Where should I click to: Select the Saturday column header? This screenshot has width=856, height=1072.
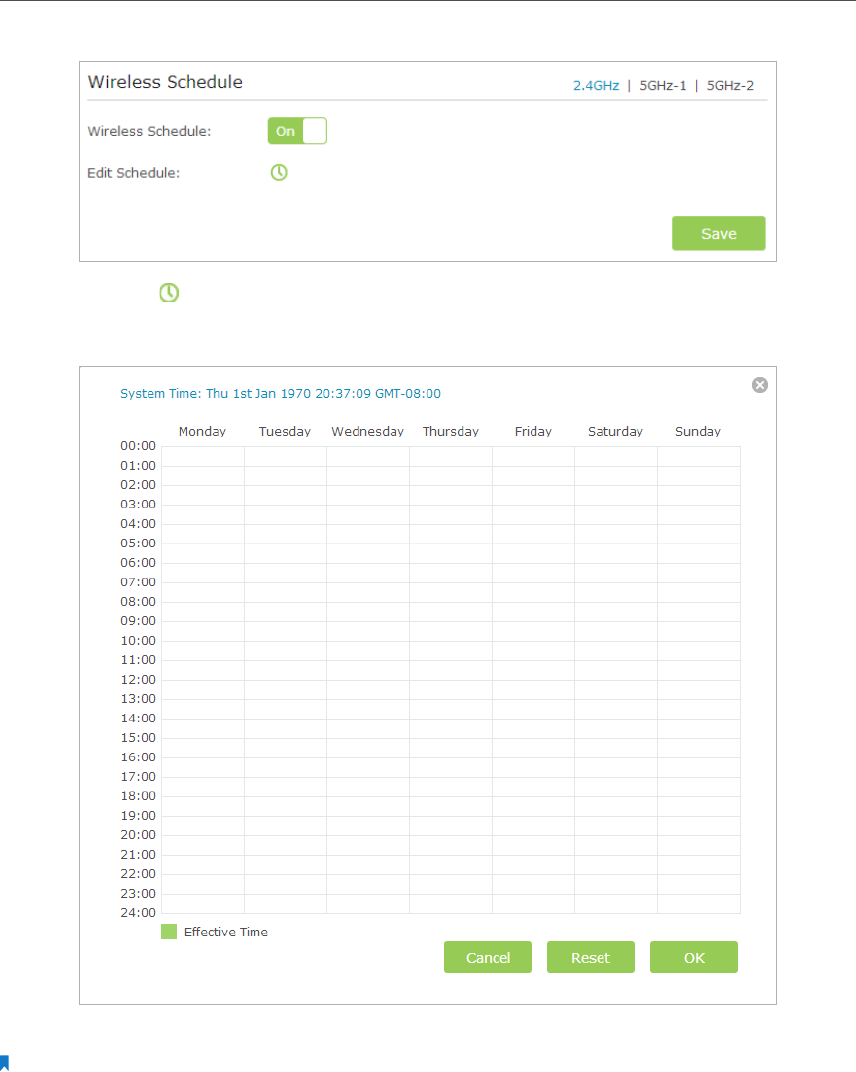point(615,431)
